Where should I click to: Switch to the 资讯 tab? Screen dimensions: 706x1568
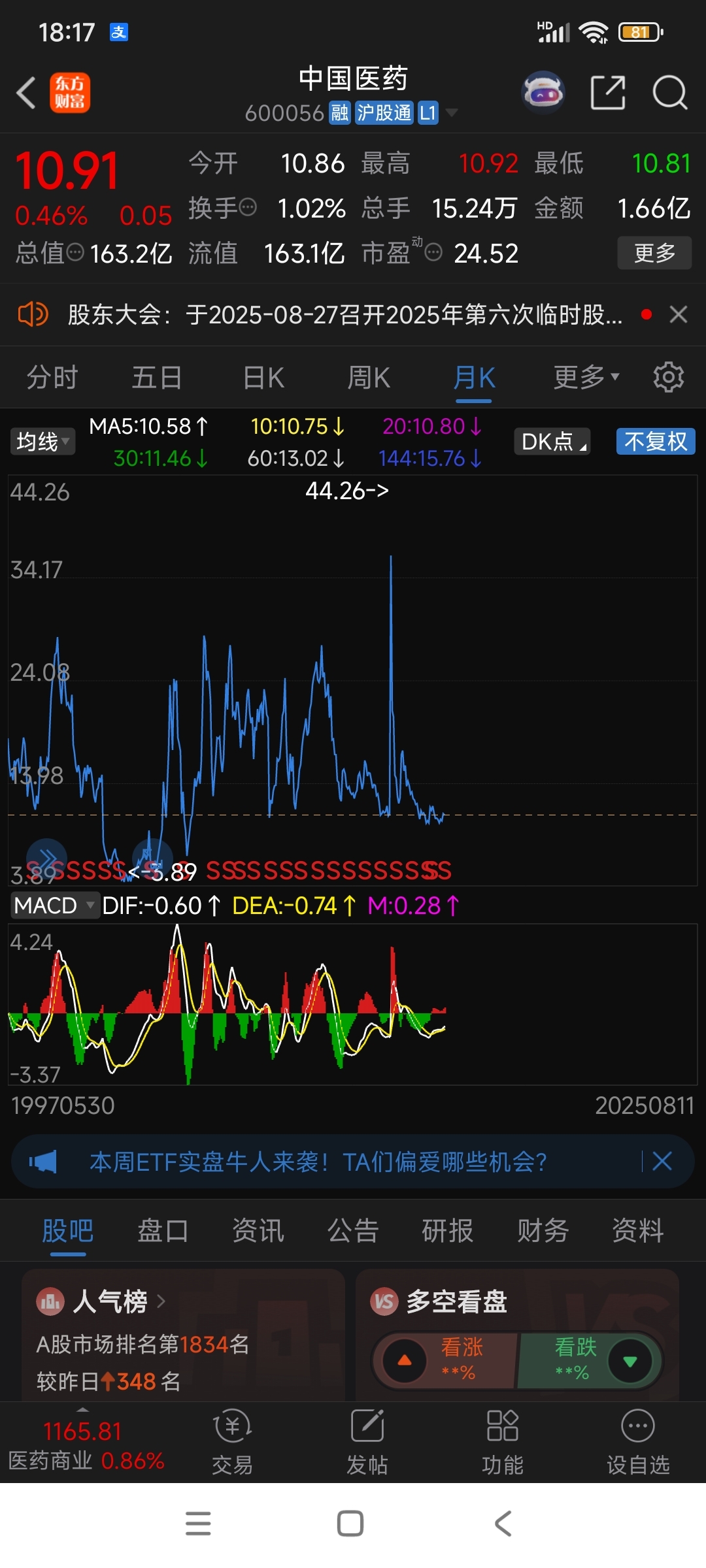coord(258,1231)
